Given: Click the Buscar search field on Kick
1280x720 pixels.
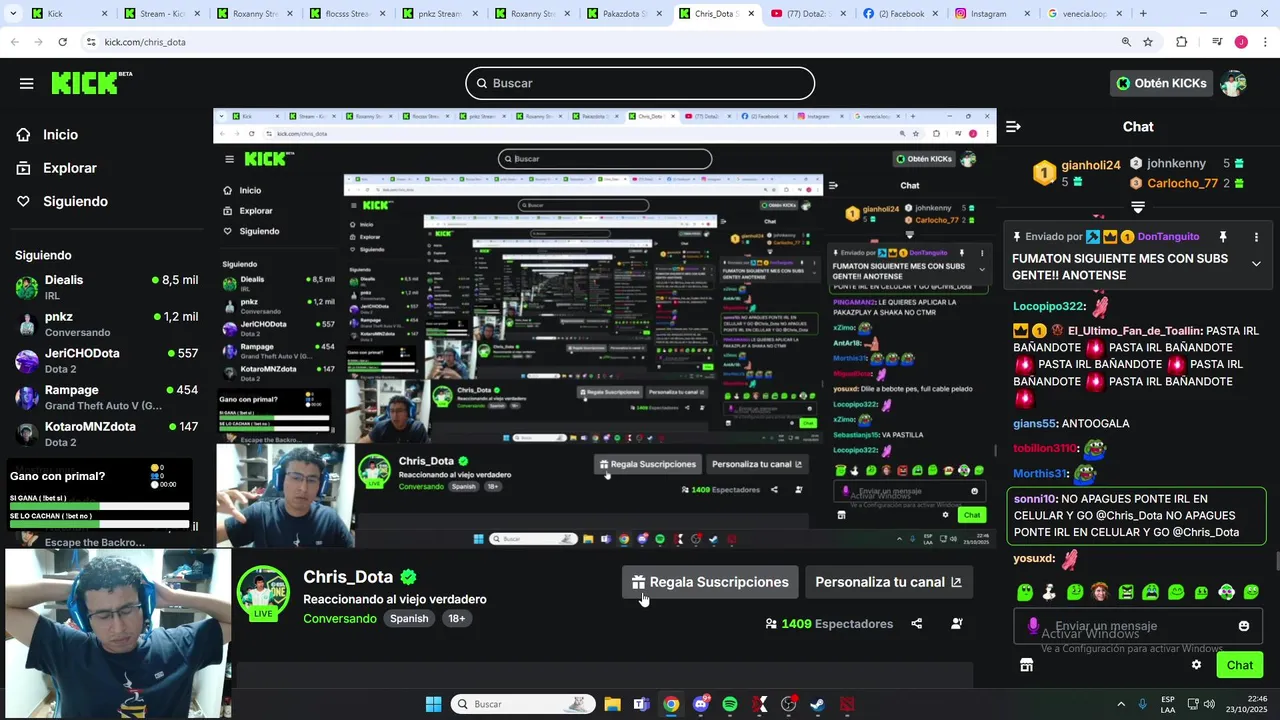Looking at the screenshot, I should pos(640,83).
